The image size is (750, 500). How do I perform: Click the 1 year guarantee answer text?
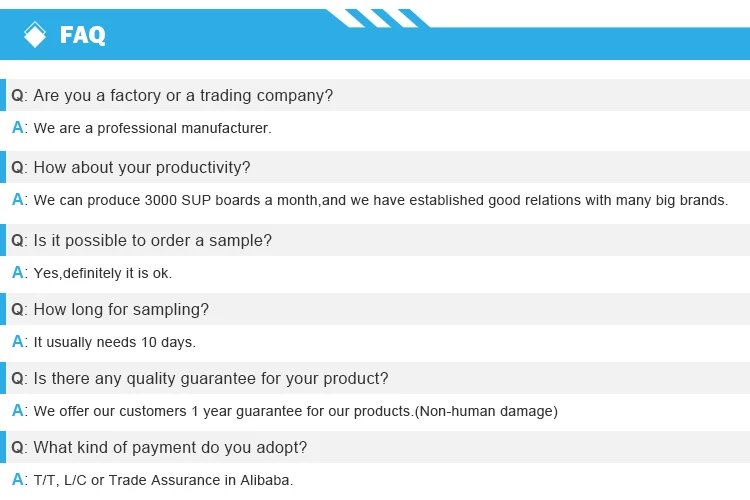click(x=296, y=411)
